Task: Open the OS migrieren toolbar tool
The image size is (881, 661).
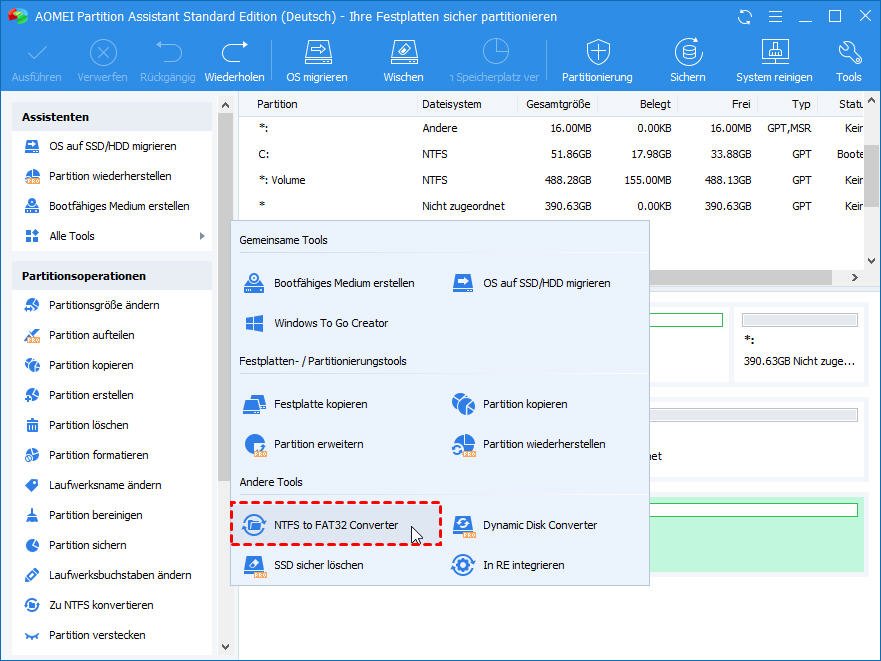Action: pyautogui.click(x=317, y=61)
